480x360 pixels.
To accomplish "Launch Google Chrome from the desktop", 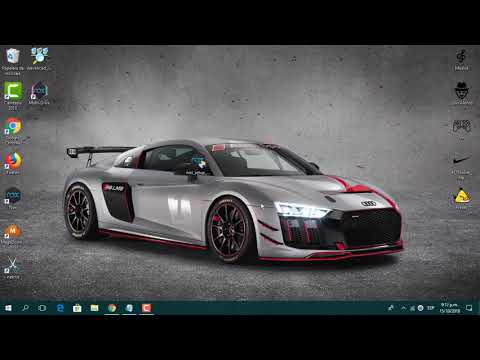I will click(13, 131).
